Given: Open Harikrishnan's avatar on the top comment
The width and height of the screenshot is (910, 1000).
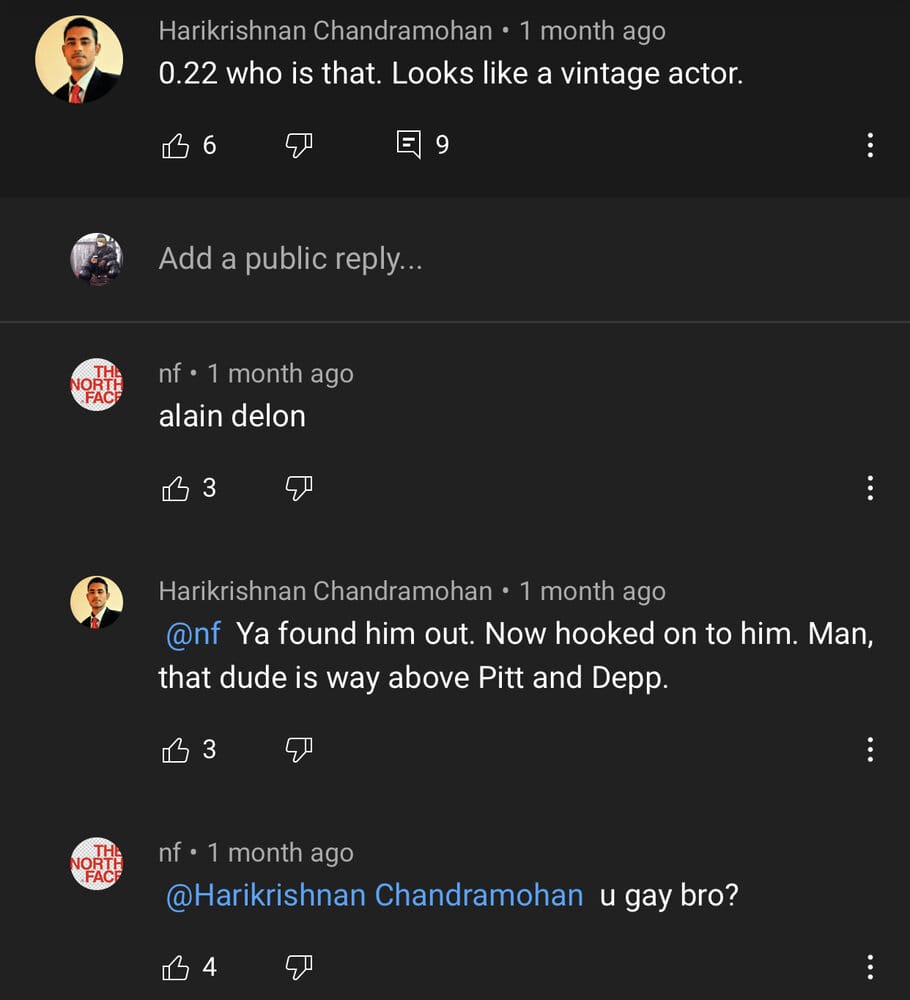Looking at the screenshot, I should click(x=79, y=59).
